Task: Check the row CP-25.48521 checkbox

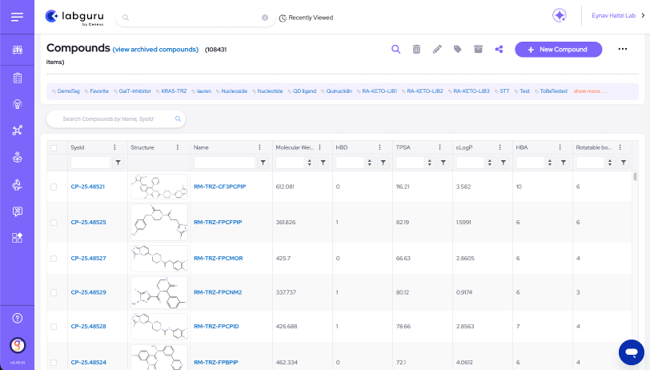Action: pos(53,187)
